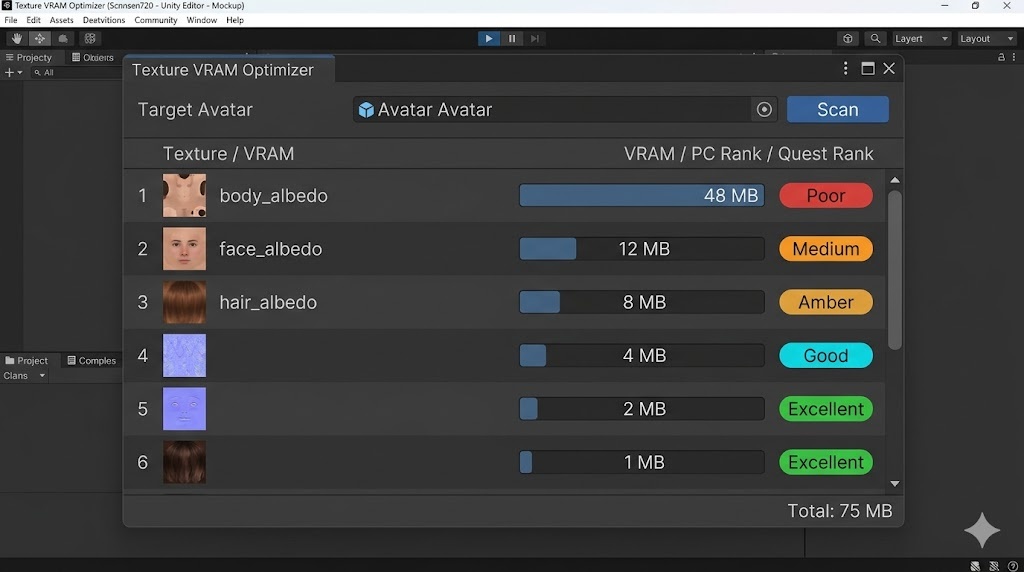Switch to the Projecty tab at top left
This screenshot has height=572, width=1024.
point(29,57)
